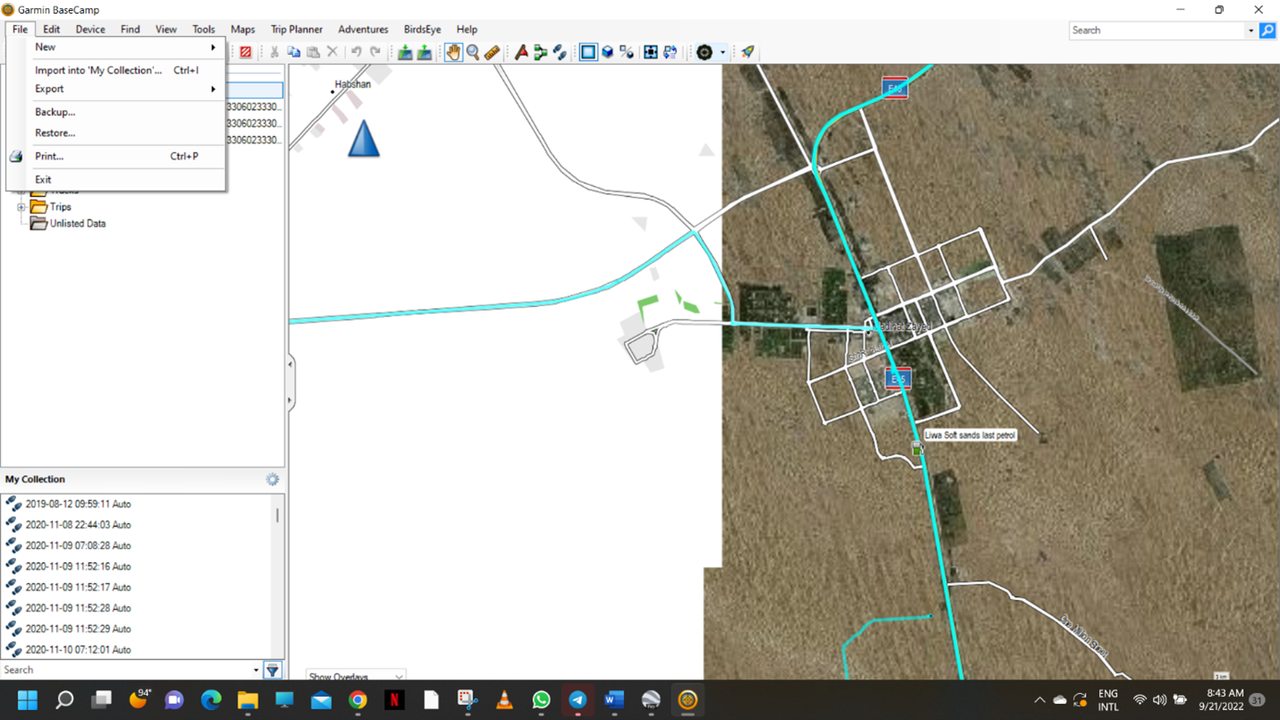The image size is (1280, 720).
Task: Click the Redo arrow icon
Action: pyautogui.click(x=375, y=52)
